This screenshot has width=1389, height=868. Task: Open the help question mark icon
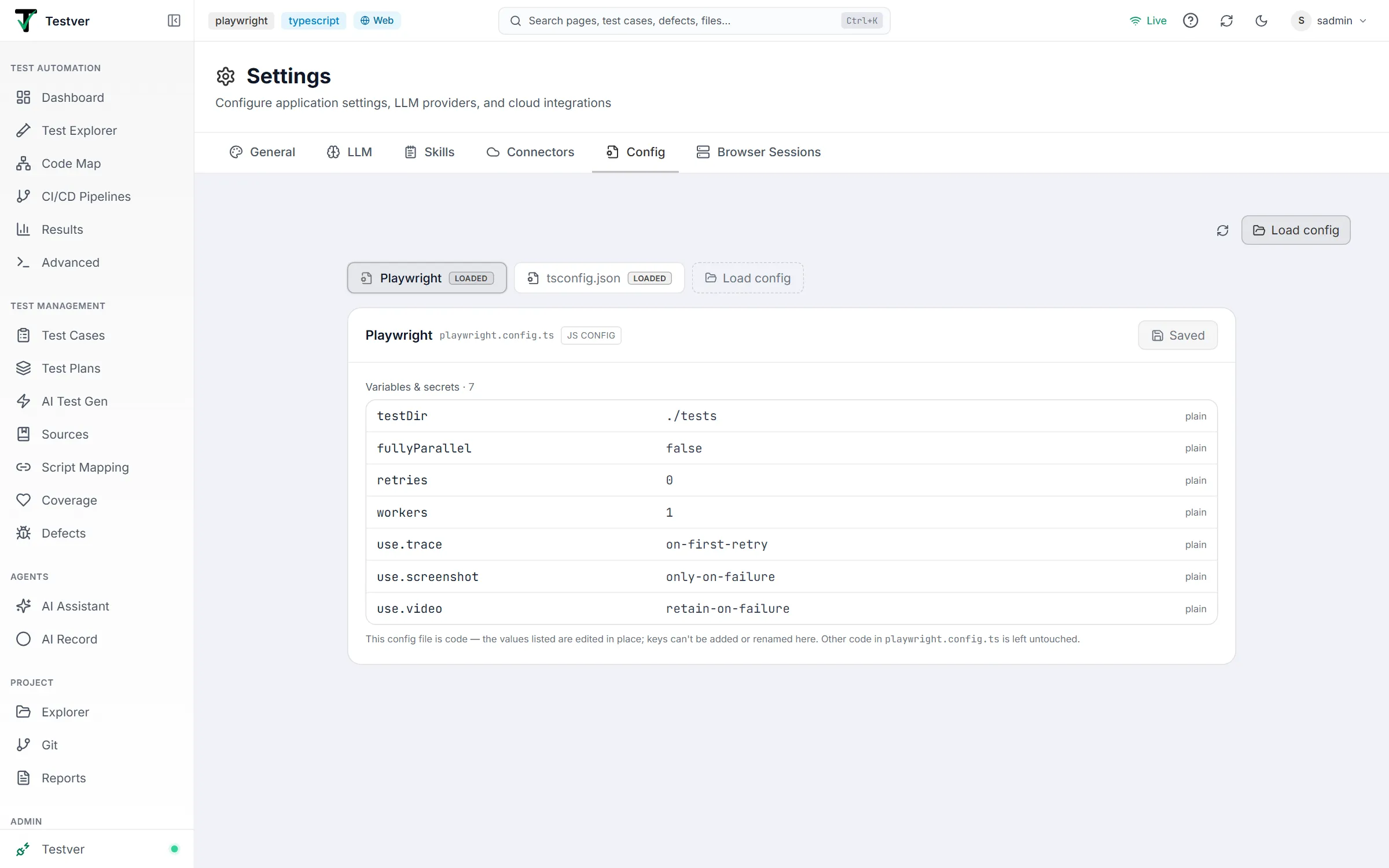coord(1190,21)
